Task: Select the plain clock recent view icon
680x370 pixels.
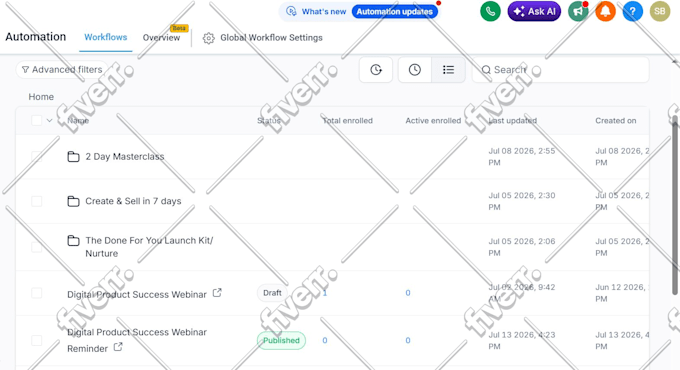Action: 415,69
